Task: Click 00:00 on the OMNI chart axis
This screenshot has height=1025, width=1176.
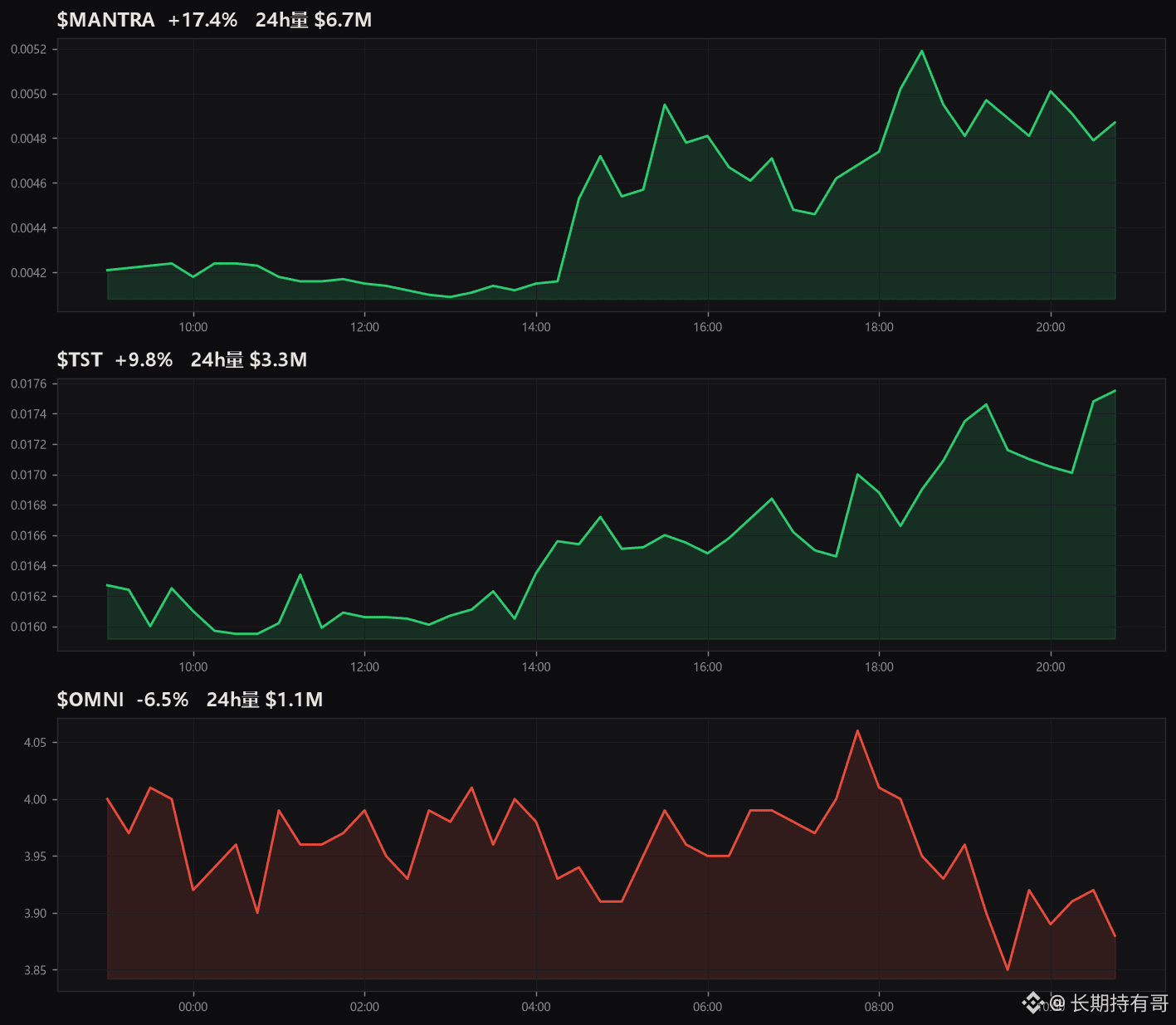Action: (x=193, y=1007)
